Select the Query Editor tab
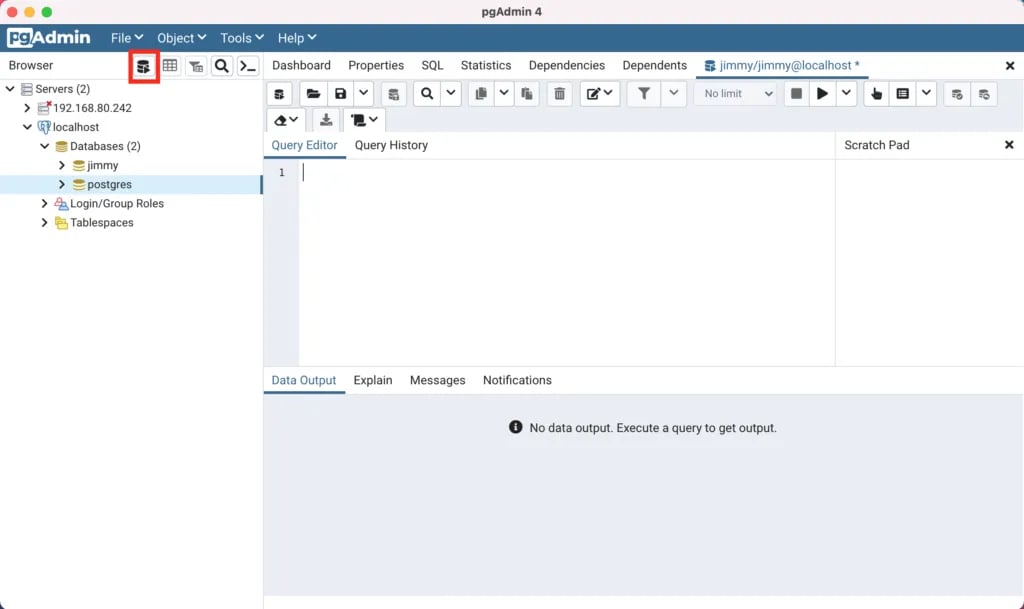The width and height of the screenshot is (1024, 609). click(304, 146)
